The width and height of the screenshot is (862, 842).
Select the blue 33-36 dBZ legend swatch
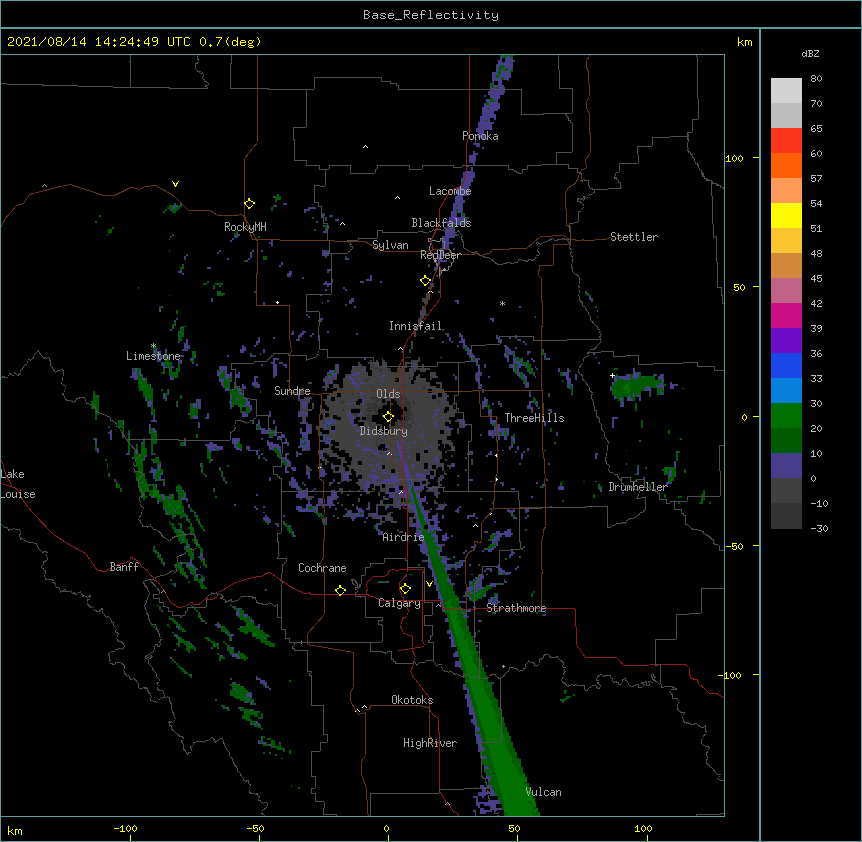coord(786,365)
